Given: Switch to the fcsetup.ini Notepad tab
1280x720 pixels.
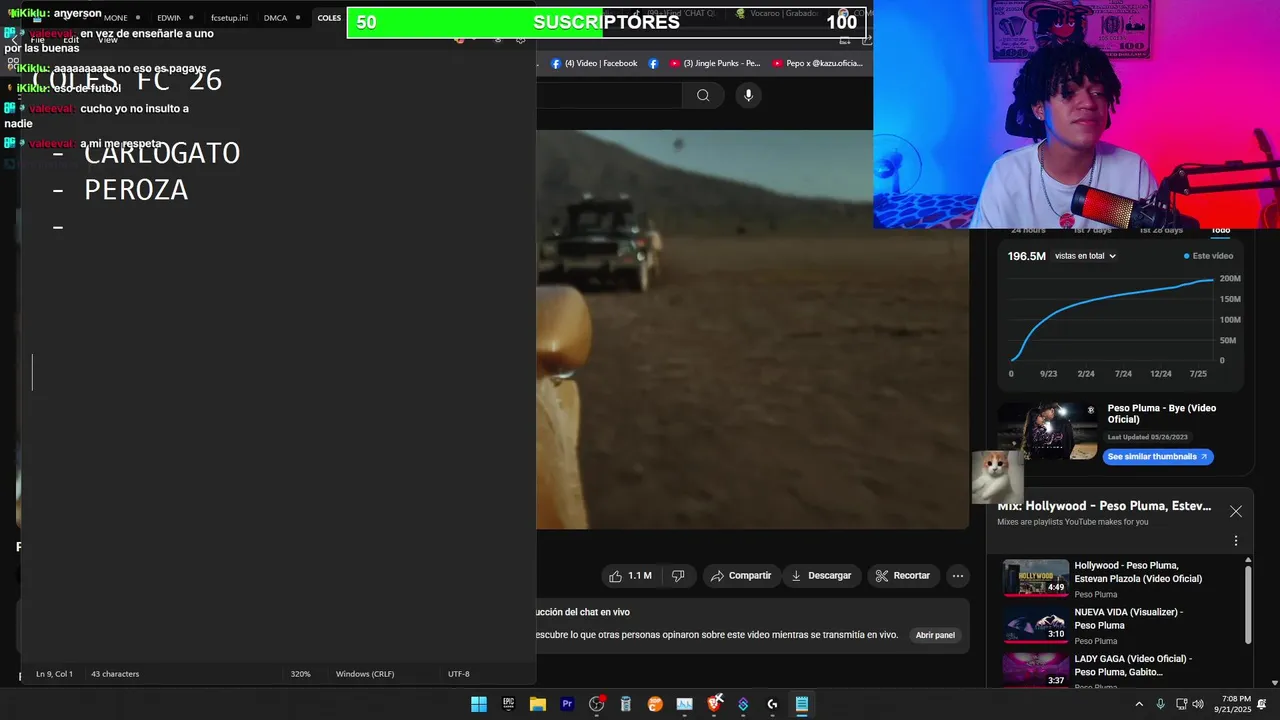Looking at the screenshot, I should (229, 18).
